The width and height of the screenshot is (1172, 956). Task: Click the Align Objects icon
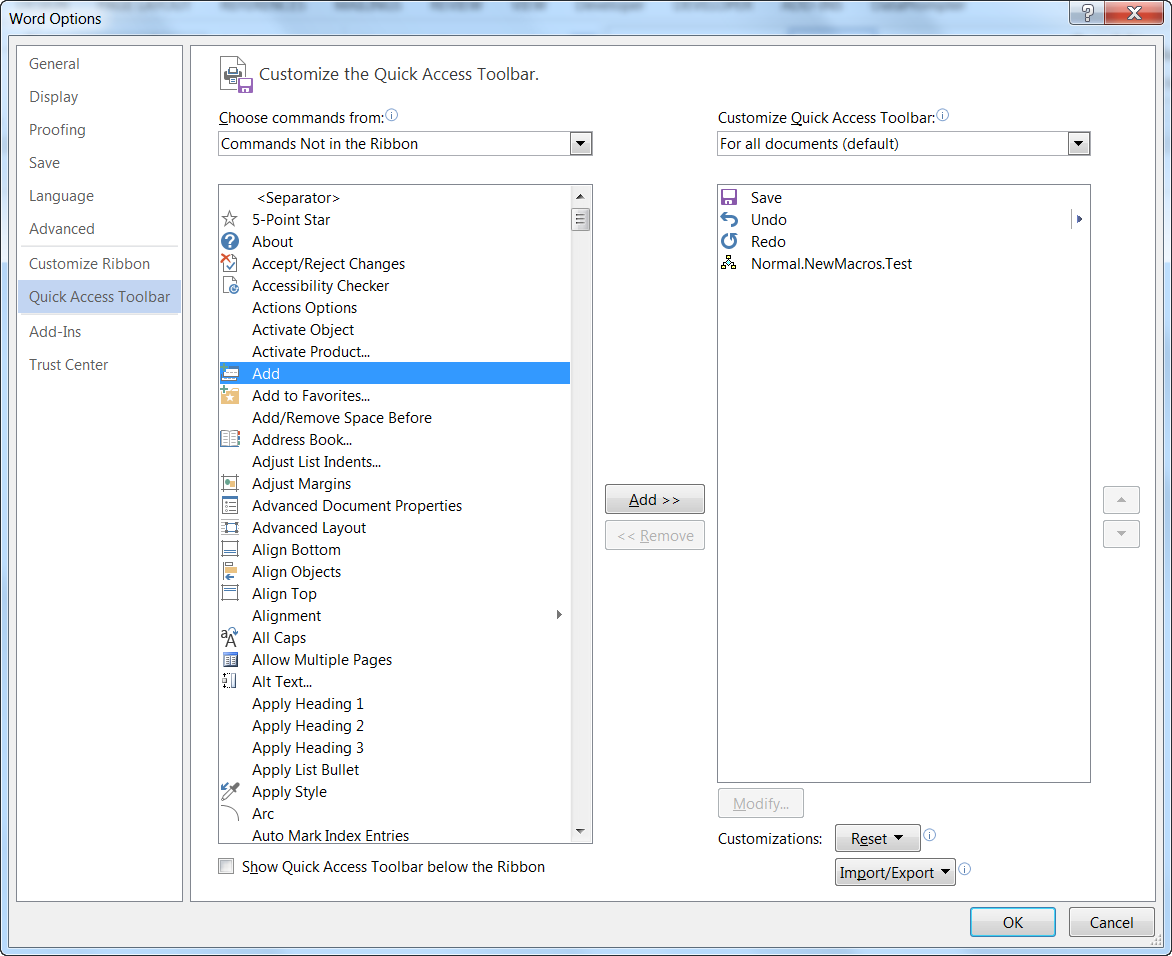pos(229,571)
